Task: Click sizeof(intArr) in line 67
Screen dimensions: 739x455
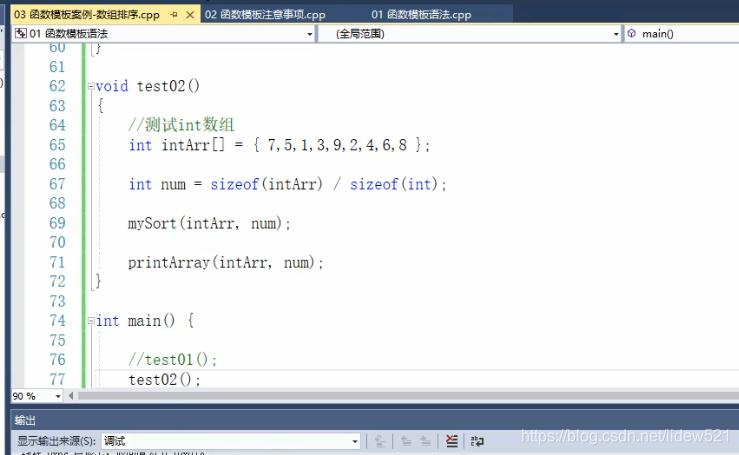Action: point(267,184)
